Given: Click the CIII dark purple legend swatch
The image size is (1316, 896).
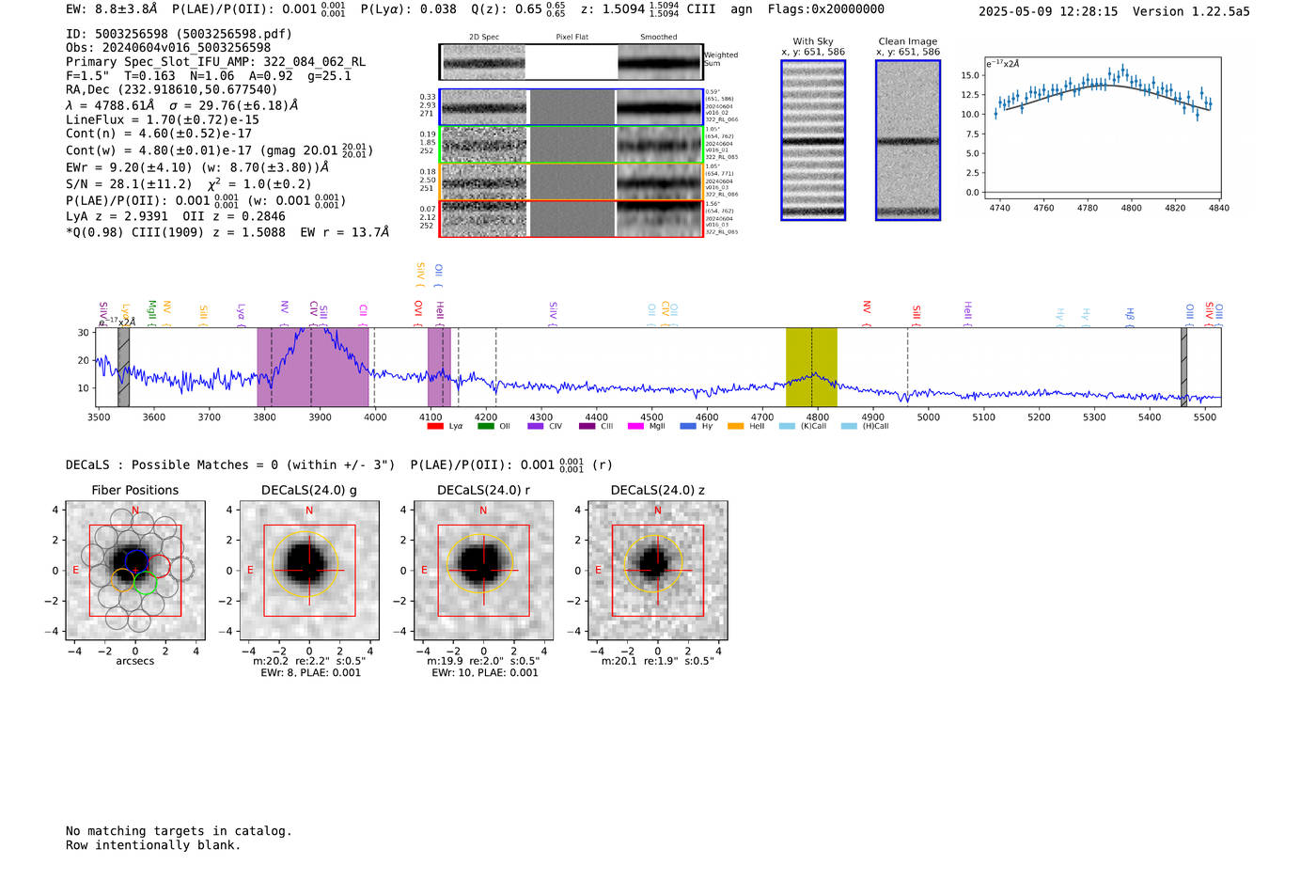Looking at the screenshot, I should pos(587,426).
